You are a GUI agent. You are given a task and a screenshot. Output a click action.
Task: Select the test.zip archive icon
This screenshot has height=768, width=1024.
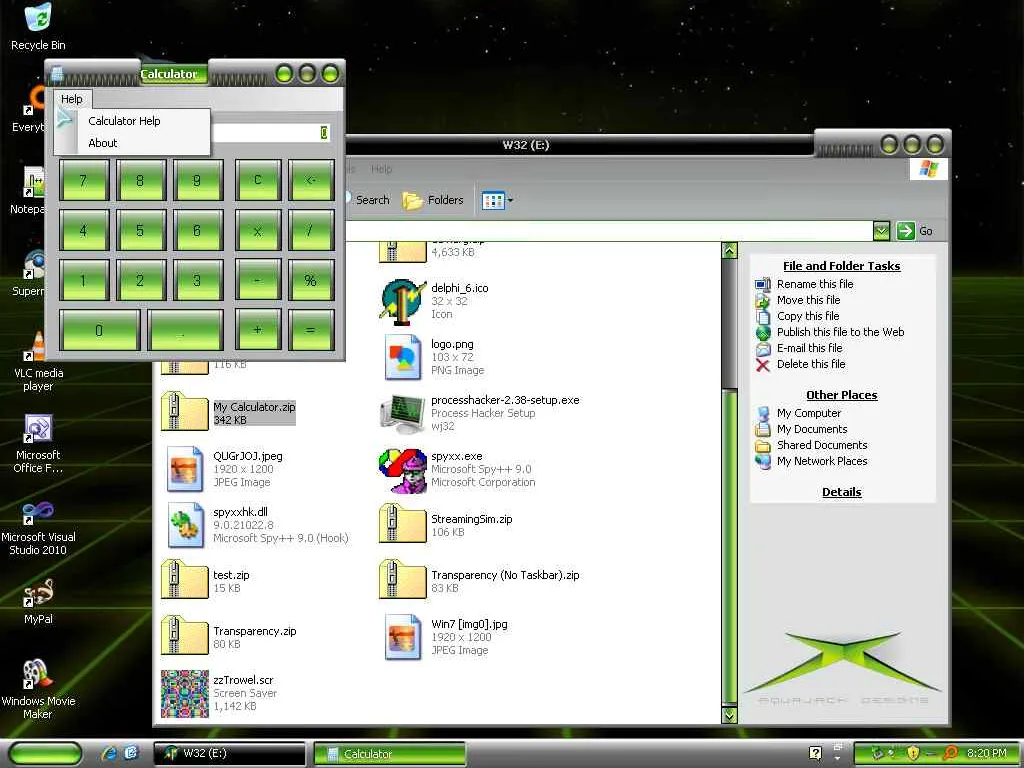click(x=184, y=579)
